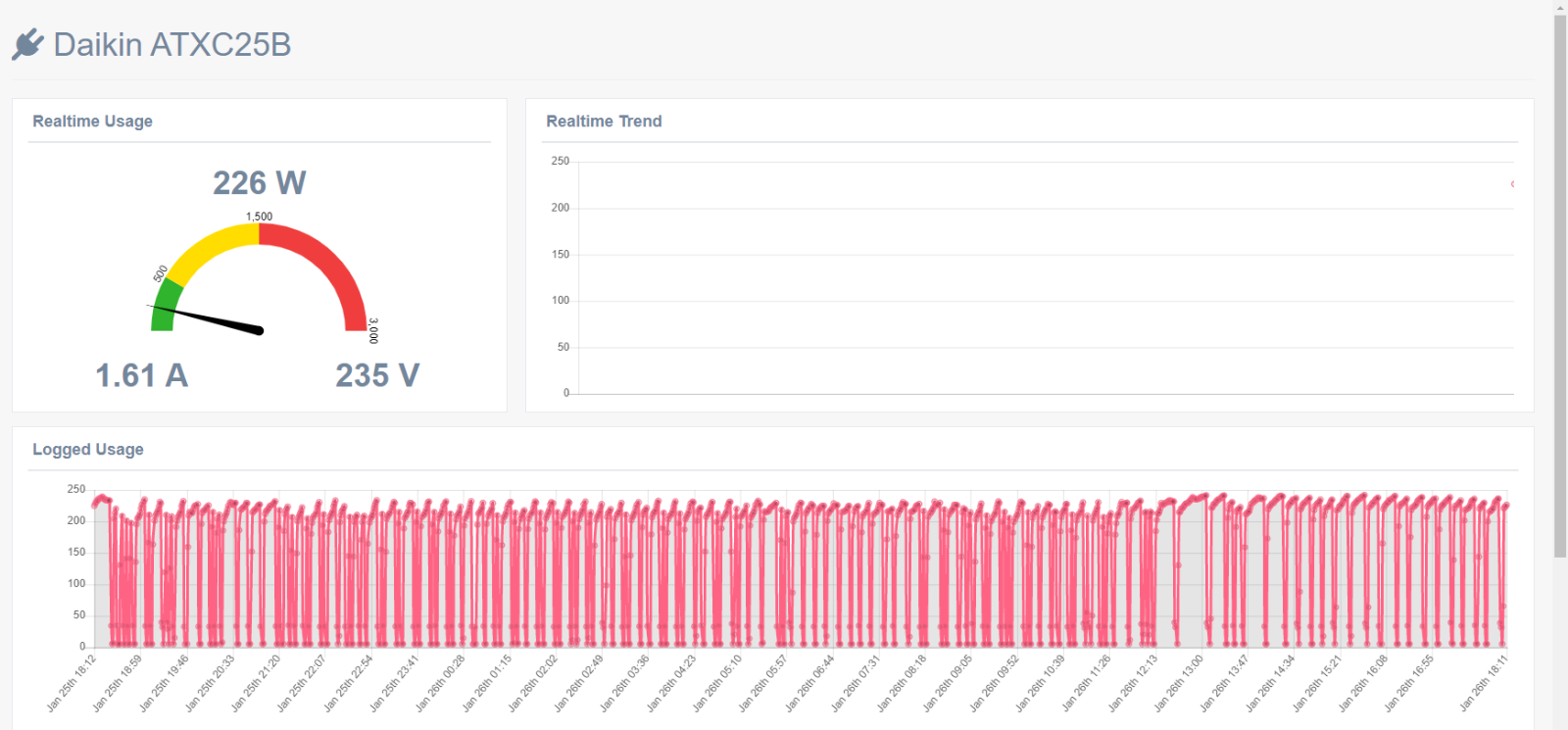Click the 1,500 label on the gauge
1568x730 pixels.
259,217
